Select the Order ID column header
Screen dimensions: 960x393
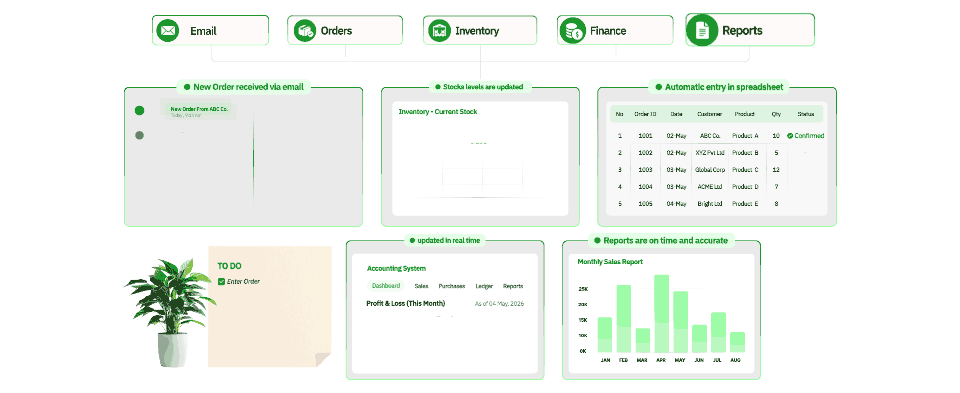(x=645, y=114)
